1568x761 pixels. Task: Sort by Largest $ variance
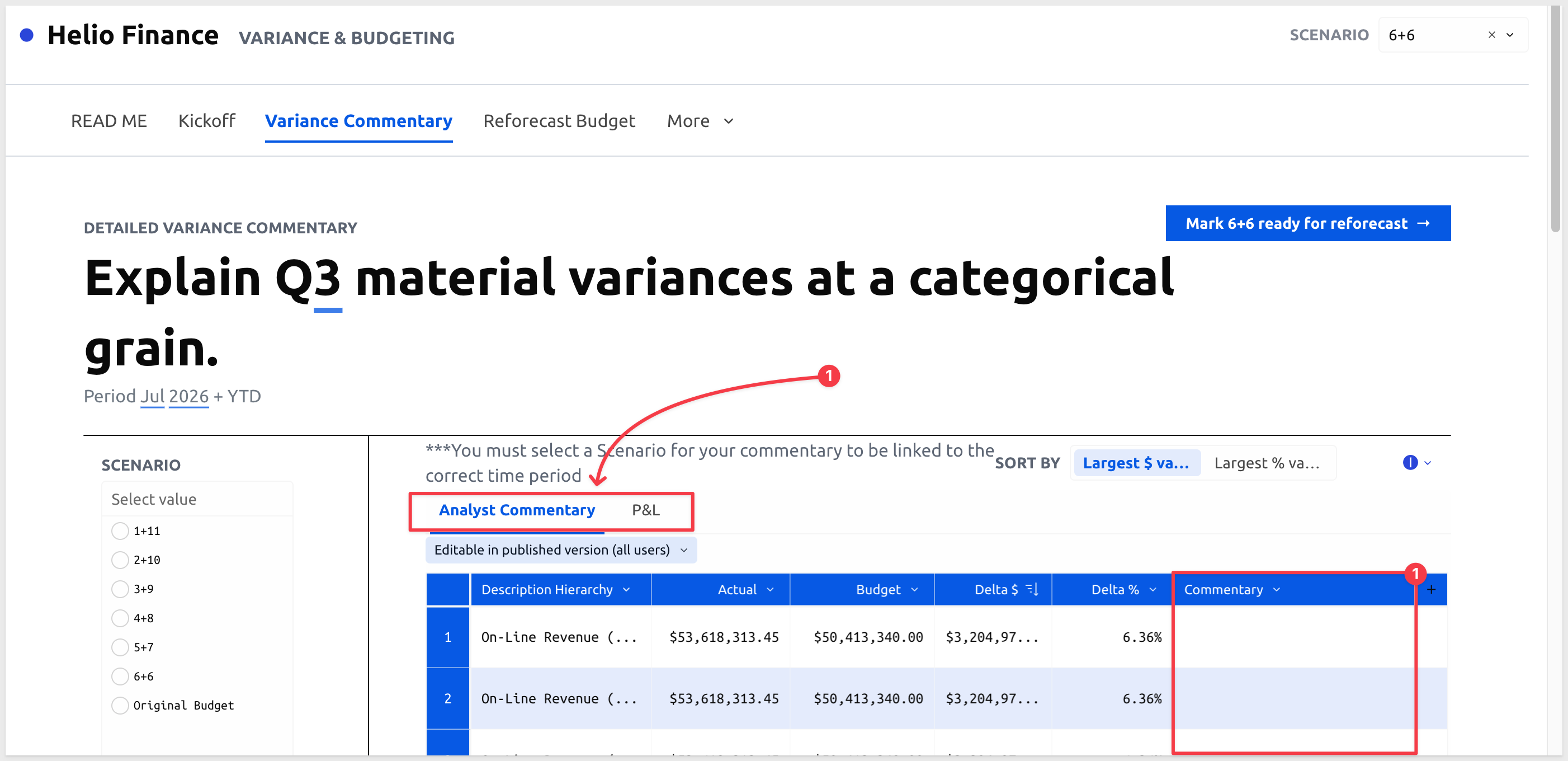1136,463
